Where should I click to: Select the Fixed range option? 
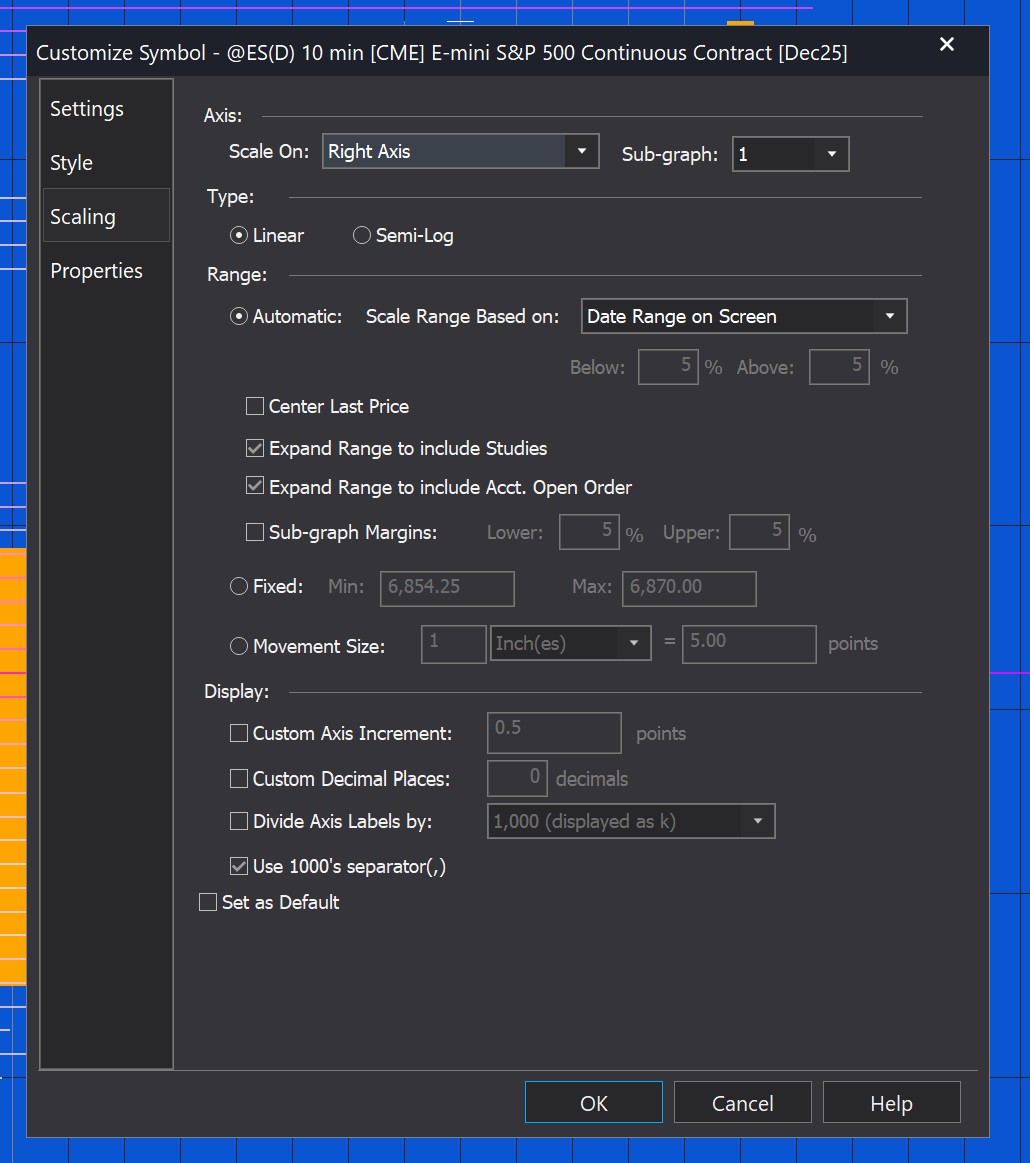(239, 586)
